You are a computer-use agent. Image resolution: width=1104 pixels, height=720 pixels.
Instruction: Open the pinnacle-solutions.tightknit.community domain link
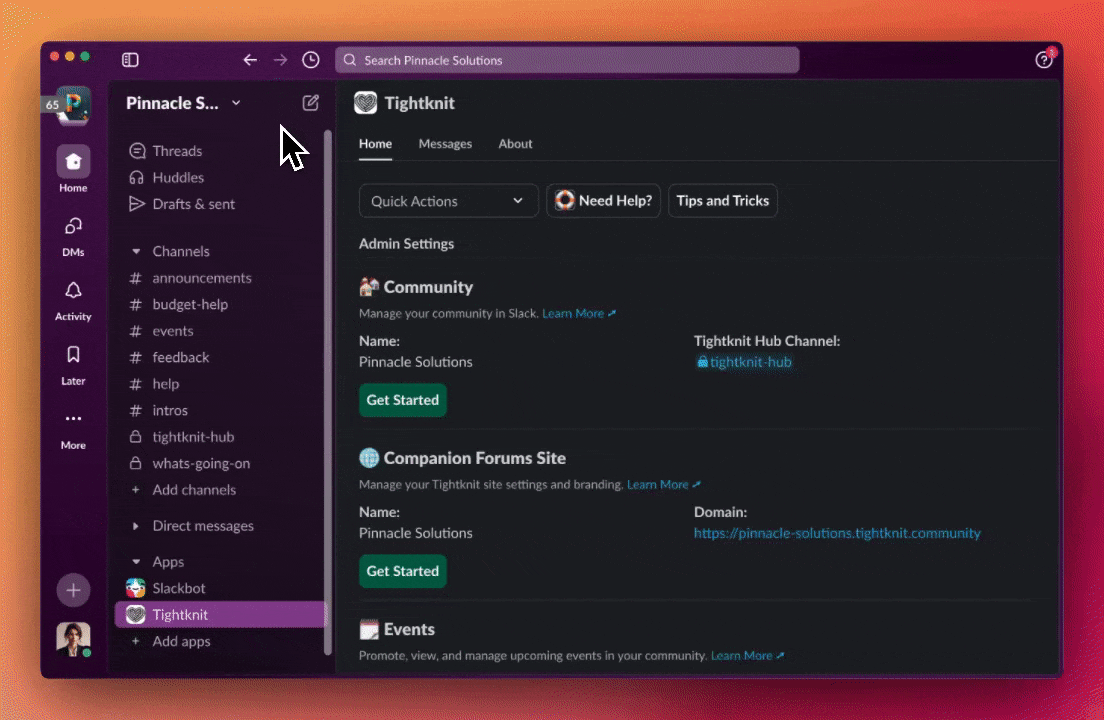pos(836,533)
